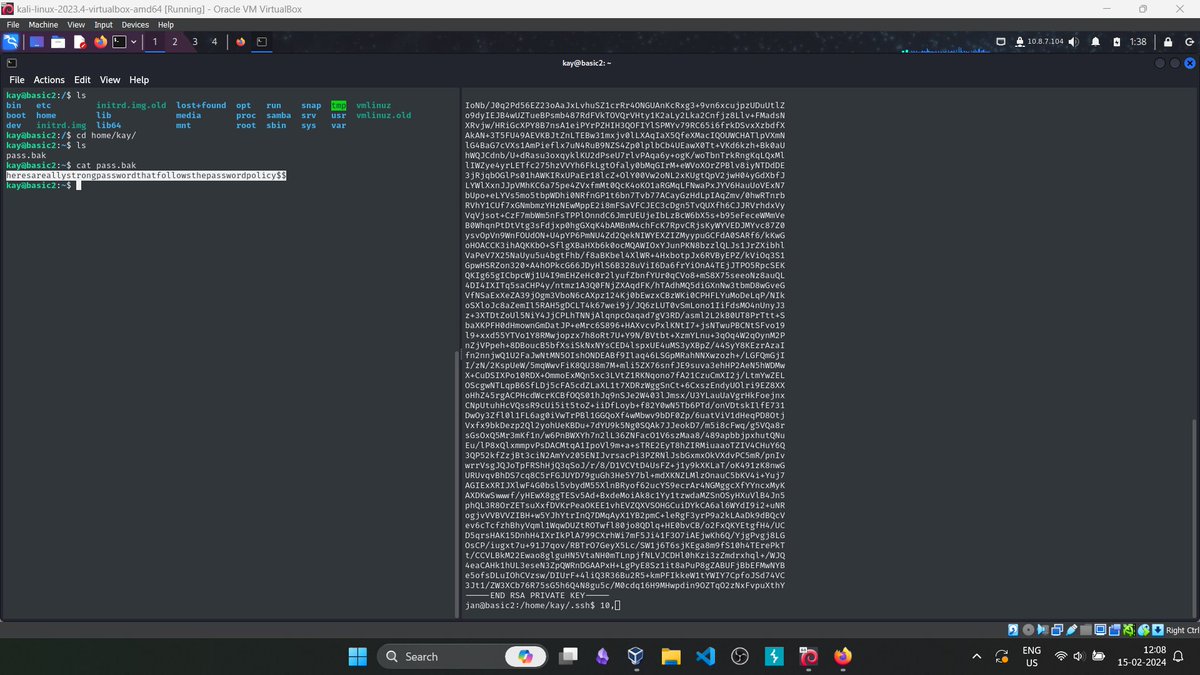Open Visual Studio Code from Windows taskbar
This screenshot has height=675, width=1200.
coord(705,656)
